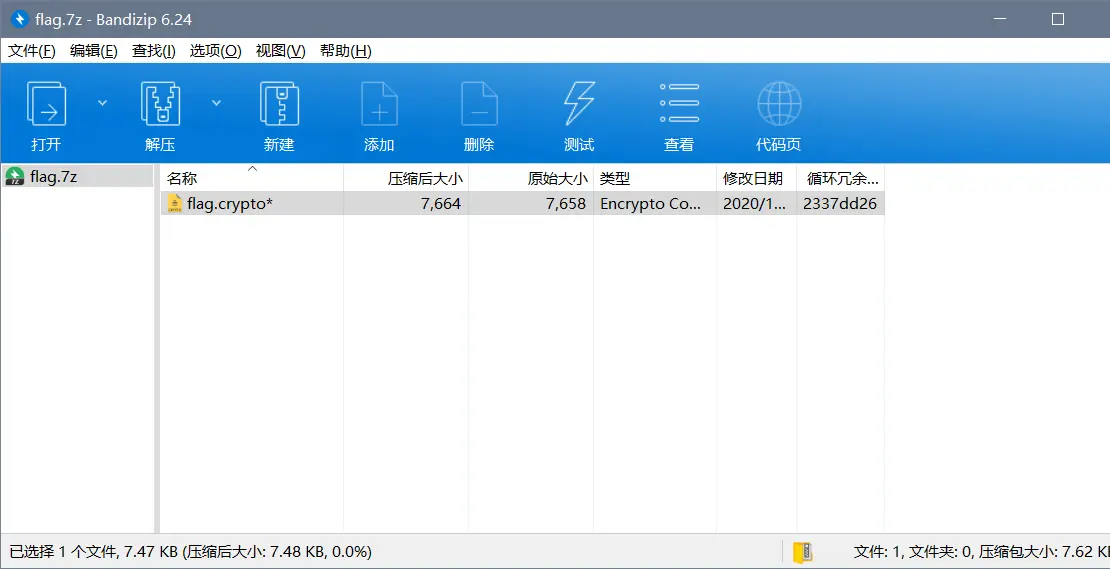Screen dimensions: 1110x569
Task: Click the compressed size value 7,664
Action: point(440,204)
